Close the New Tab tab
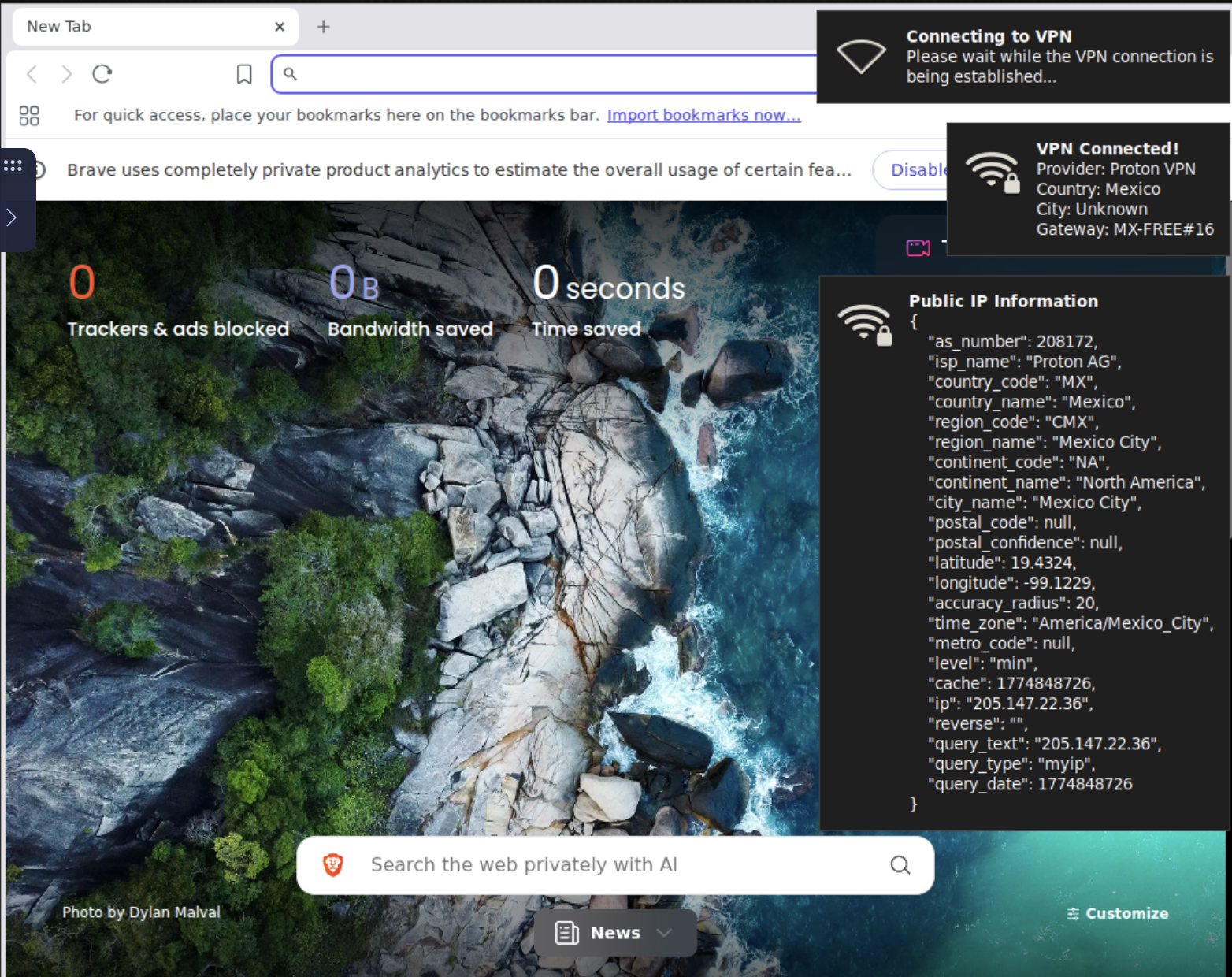1232x977 pixels. pyautogui.click(x=280, y=27)
